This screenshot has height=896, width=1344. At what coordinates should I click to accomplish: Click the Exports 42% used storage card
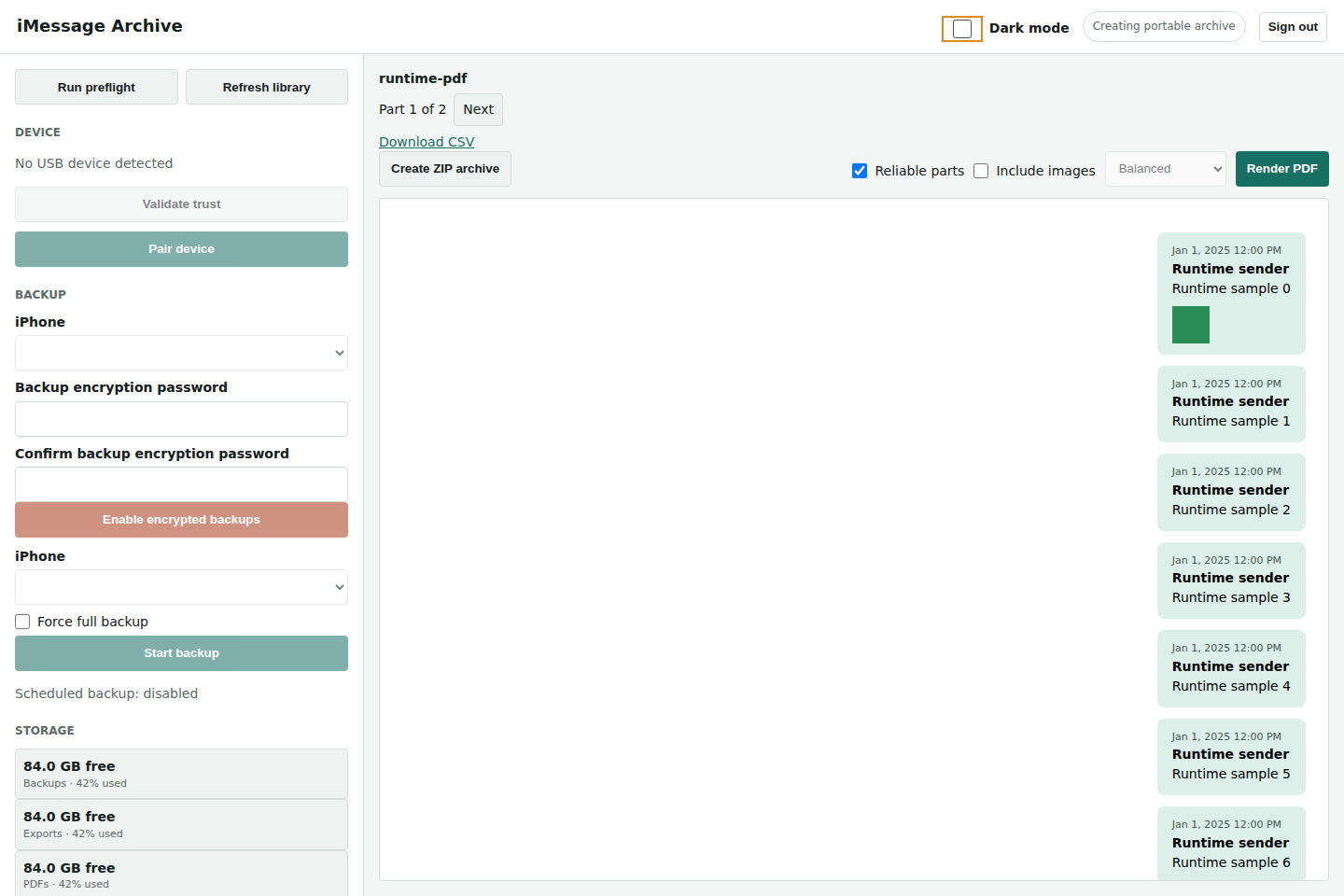click(181, 824)
